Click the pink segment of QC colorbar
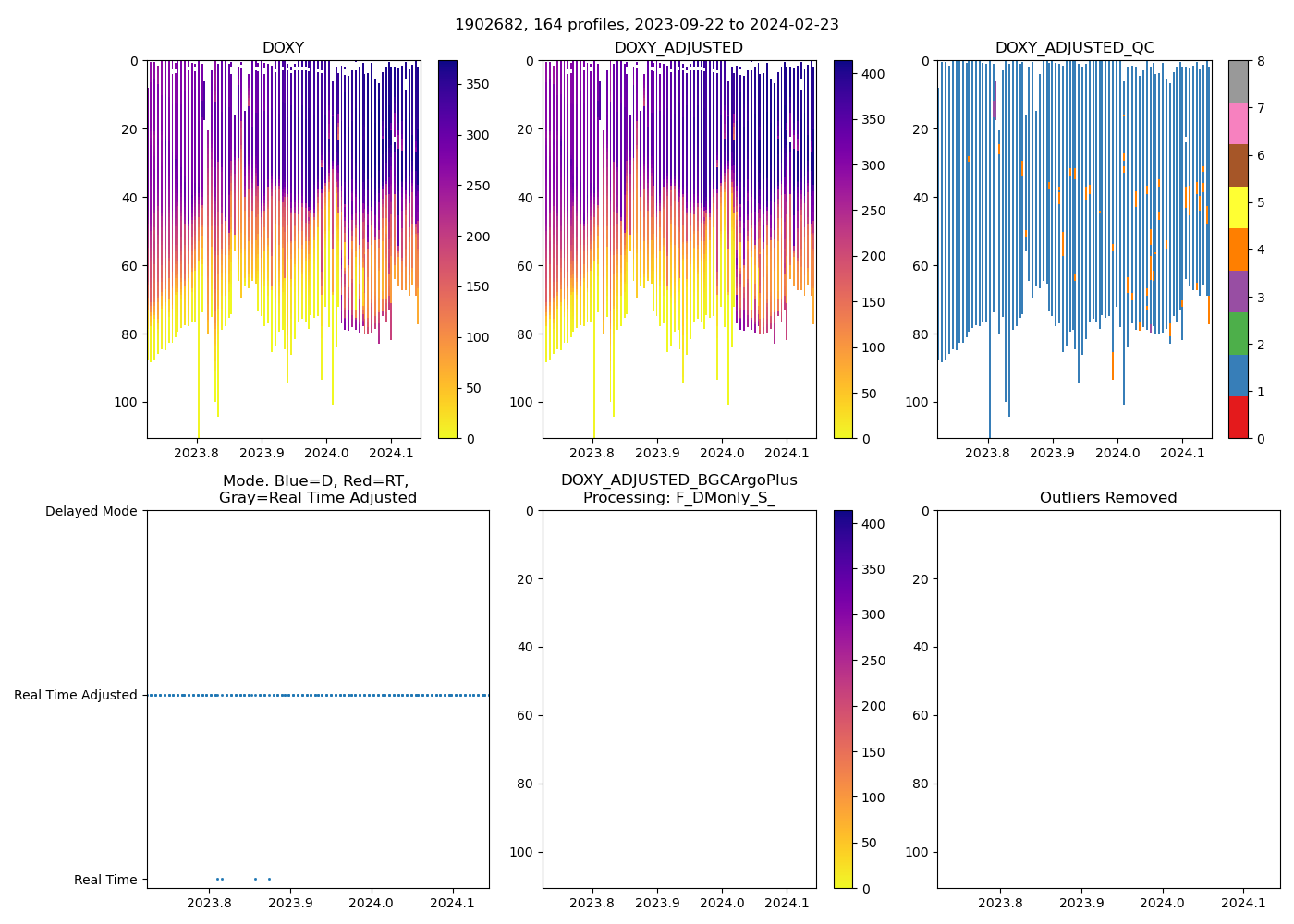 [1238, 123]
